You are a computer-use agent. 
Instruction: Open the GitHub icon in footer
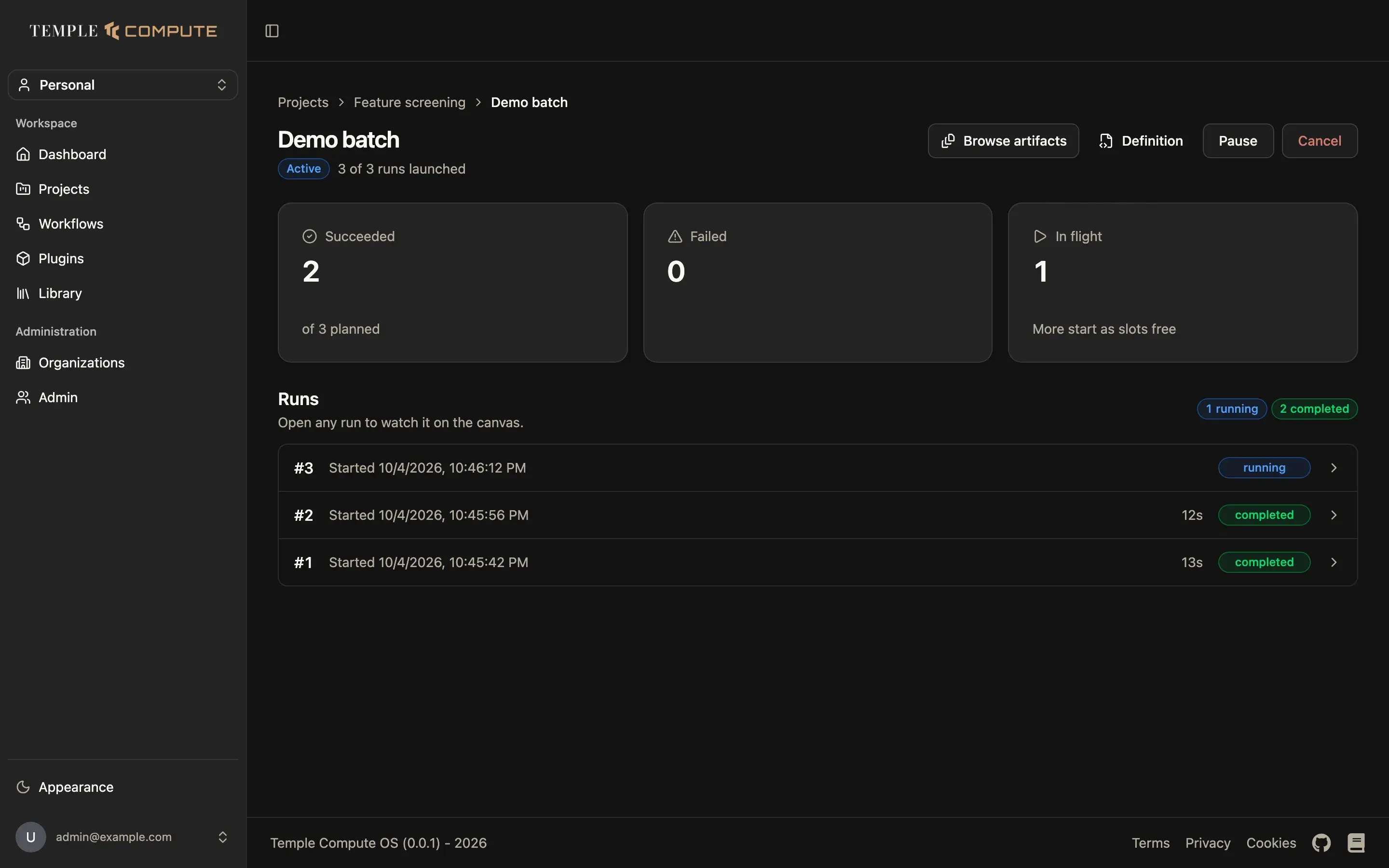[x=1321, y=843]
